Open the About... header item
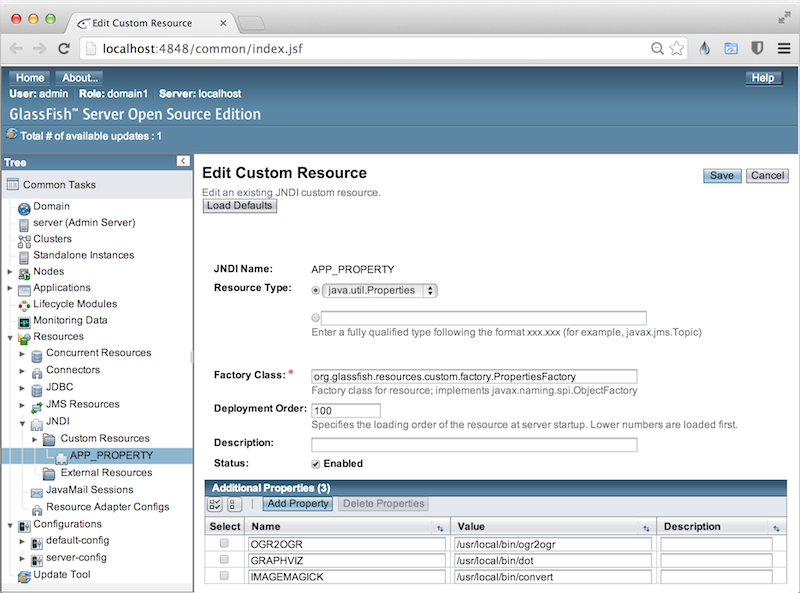The width and height of the screenshot is (800, 593). coord(80,78)
